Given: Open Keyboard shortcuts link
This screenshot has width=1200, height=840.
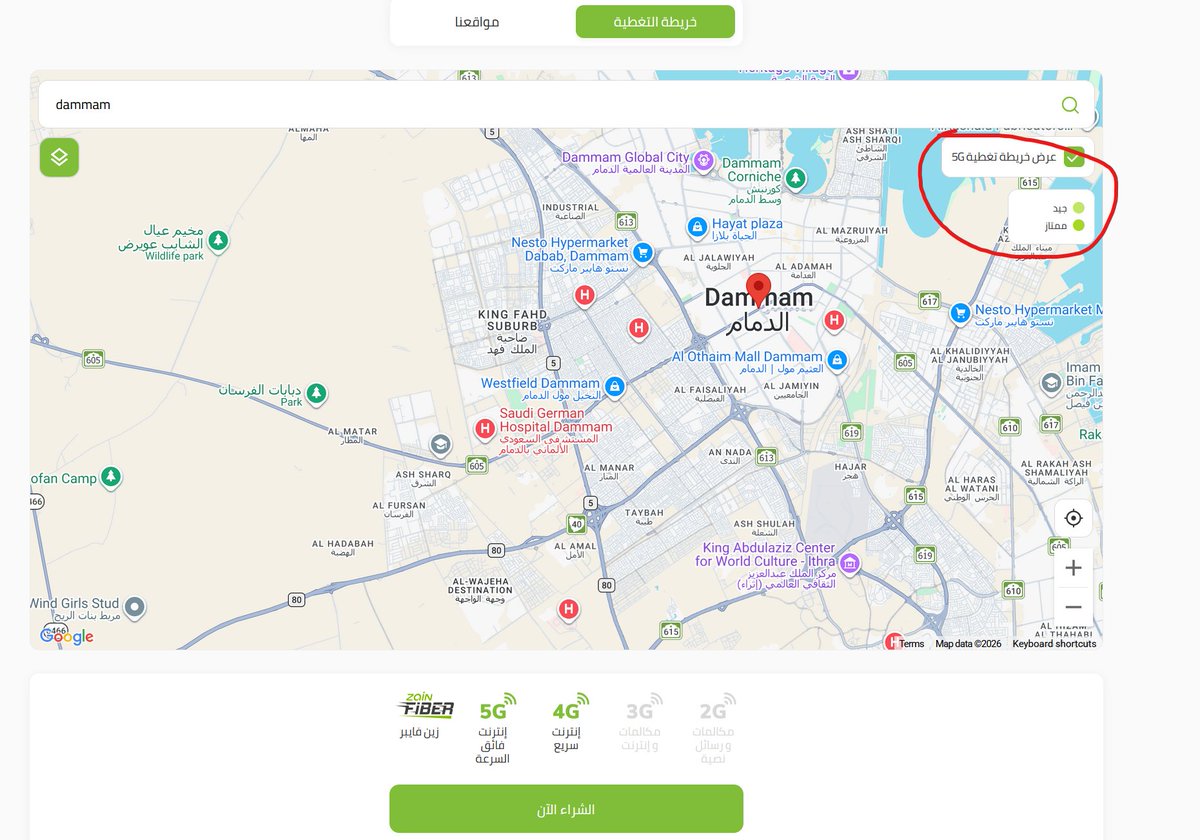Looking at the screenshot, I should pos(1054,644).
